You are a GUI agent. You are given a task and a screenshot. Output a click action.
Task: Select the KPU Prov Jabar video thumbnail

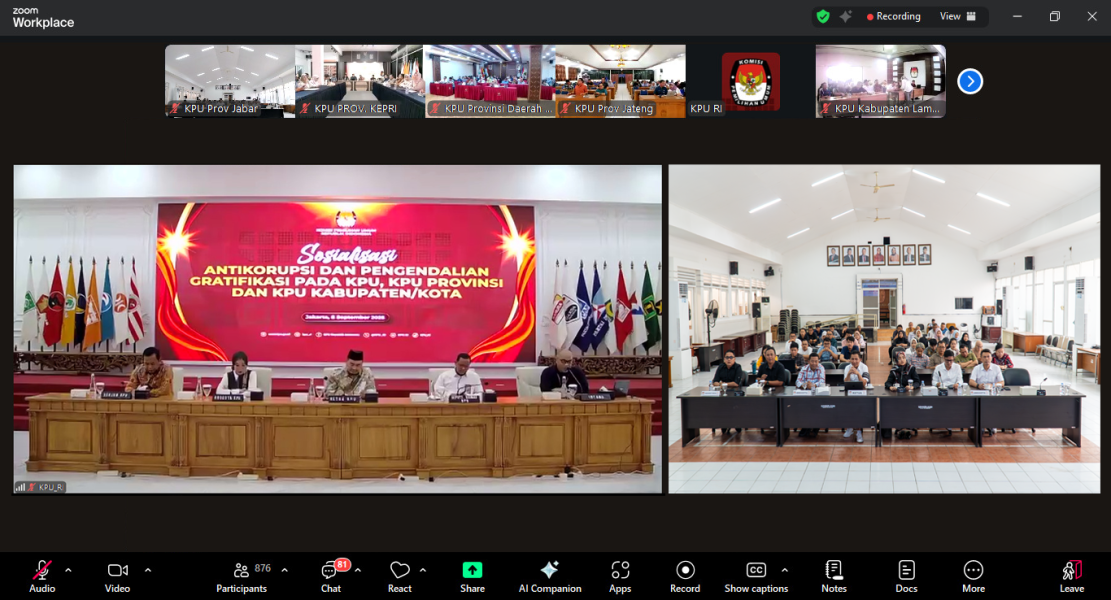coord(230,81)
